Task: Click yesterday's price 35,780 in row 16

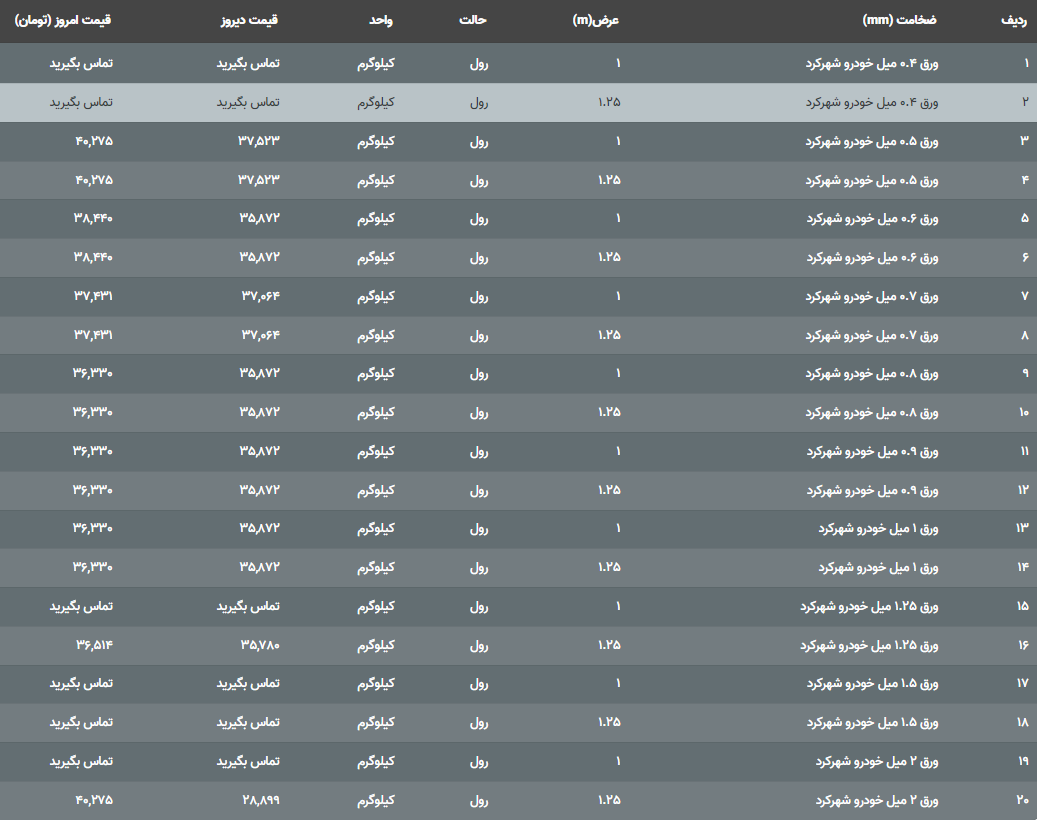Action: coord(259,645)
